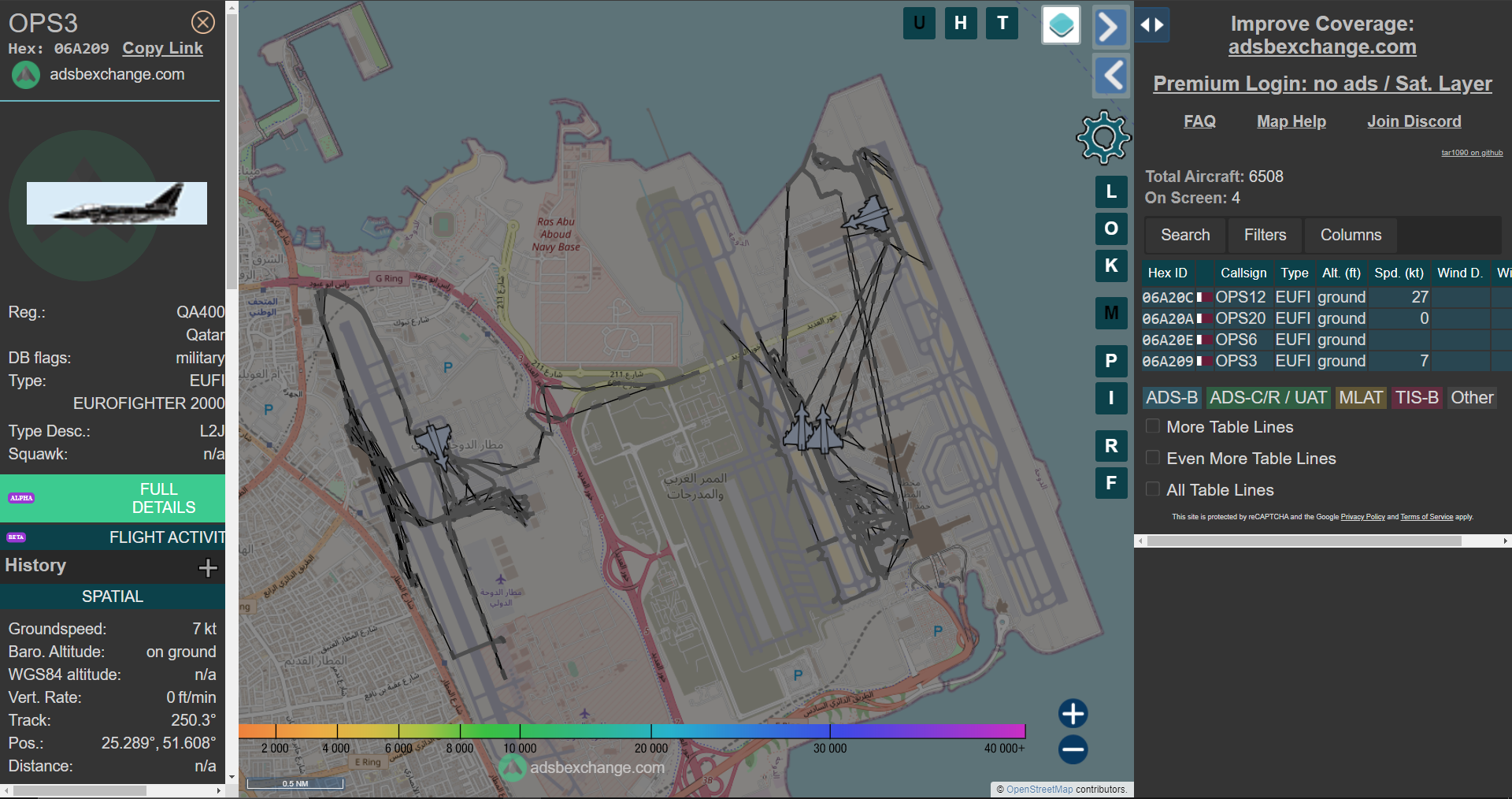Image resolution: width=1512 pixels, height=799 pixels.
Task: Open Premium Login link
Action: 1322,84
